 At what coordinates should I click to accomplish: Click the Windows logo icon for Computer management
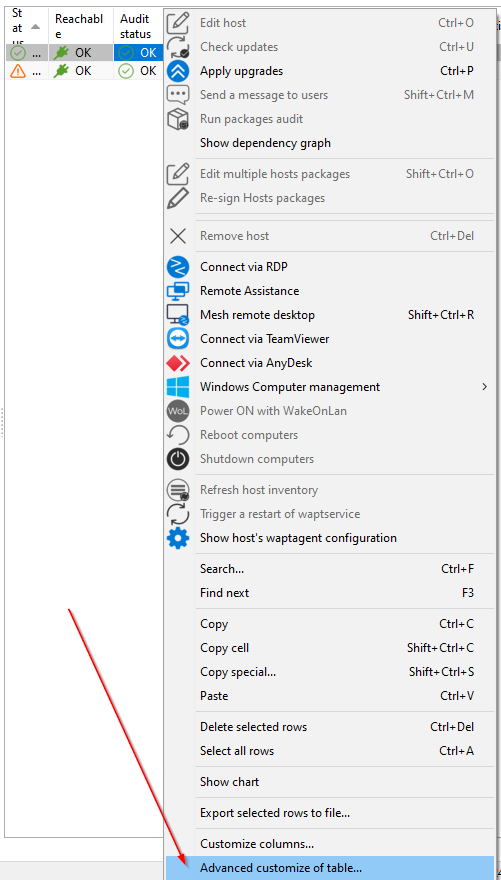click(x=178, y=387)
